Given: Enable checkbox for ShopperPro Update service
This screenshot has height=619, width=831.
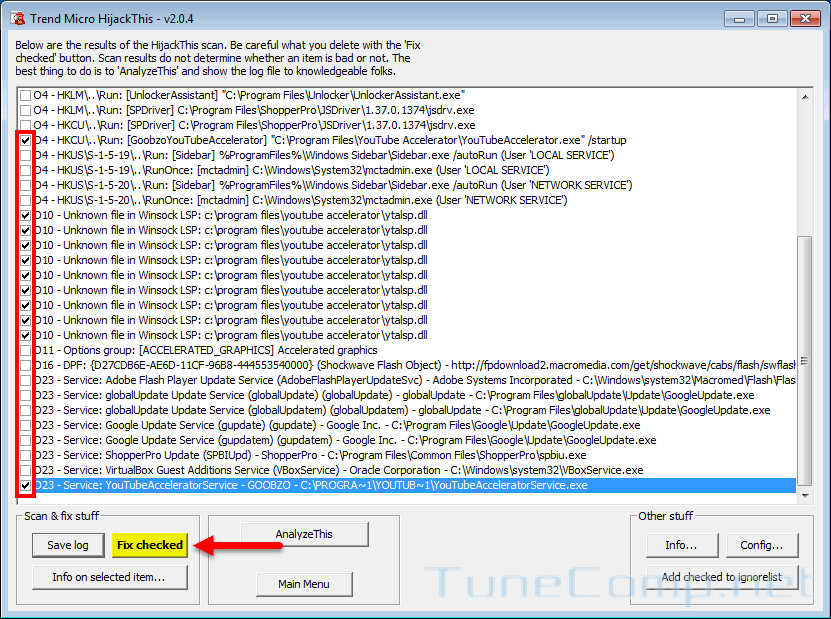Looking at the screenshot, I should tap(25, 455).
